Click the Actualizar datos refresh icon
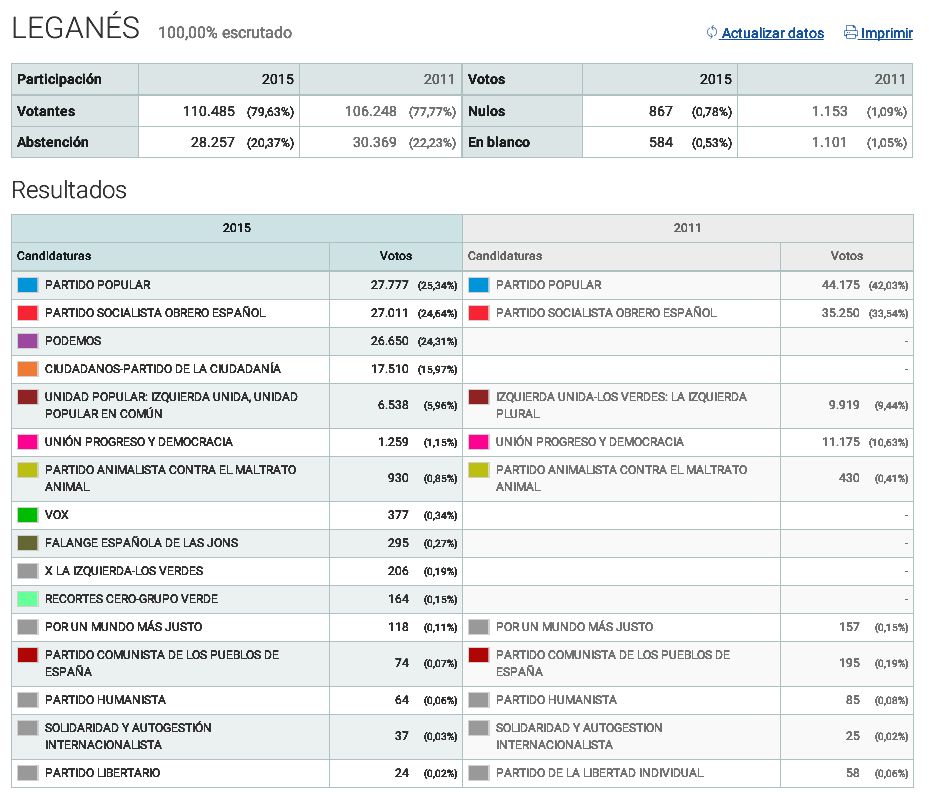 coord(712,32)
